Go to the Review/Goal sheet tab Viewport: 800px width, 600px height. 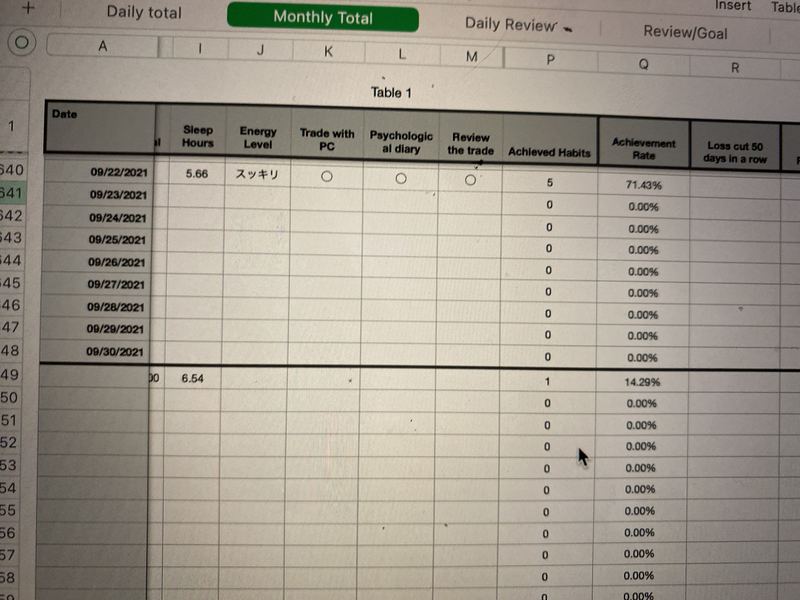[x=684, y=32]
